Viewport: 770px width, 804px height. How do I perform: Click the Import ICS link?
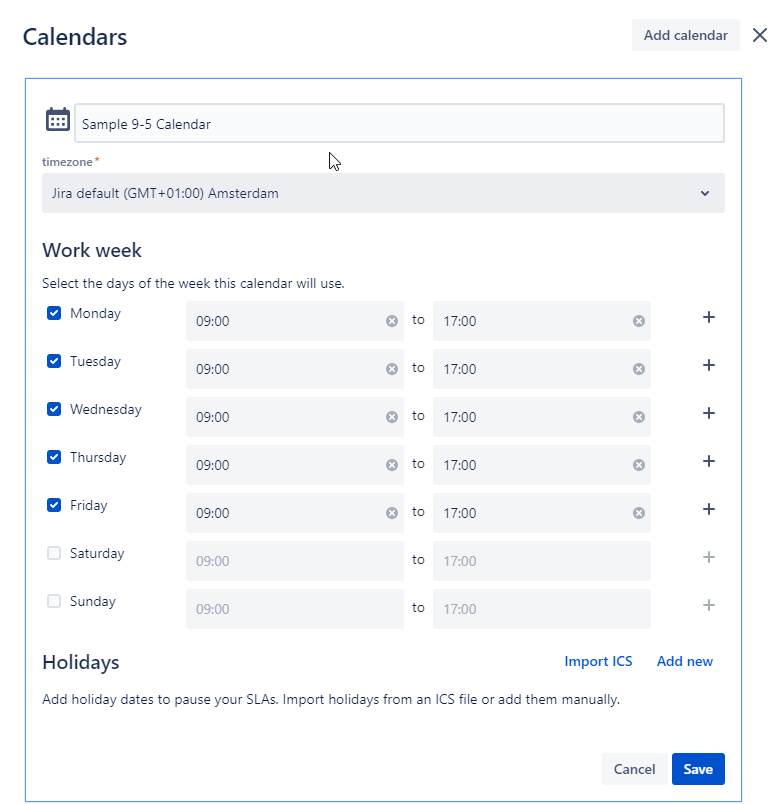tap(598, 661)
